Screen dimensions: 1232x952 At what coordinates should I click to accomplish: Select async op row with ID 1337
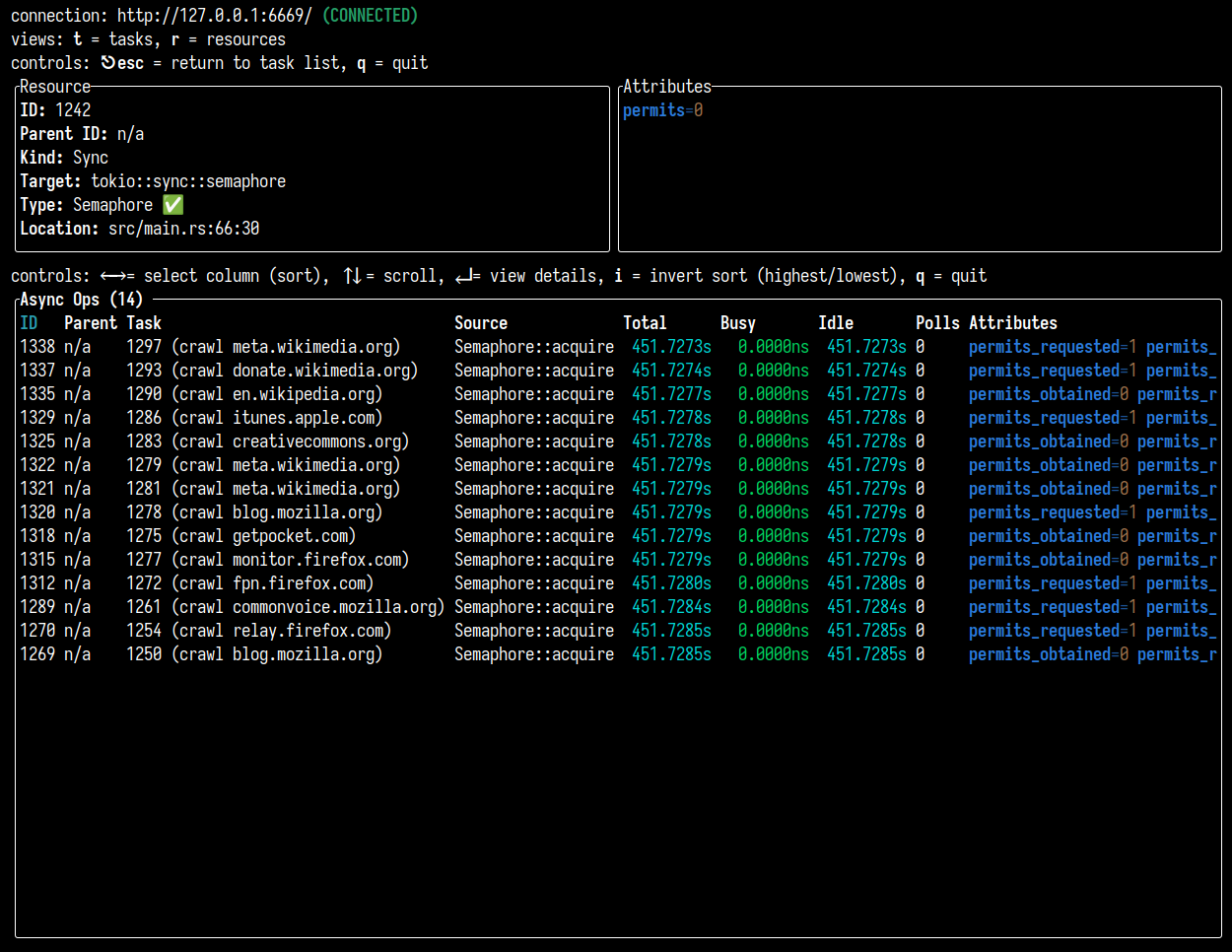click(618, 371)
